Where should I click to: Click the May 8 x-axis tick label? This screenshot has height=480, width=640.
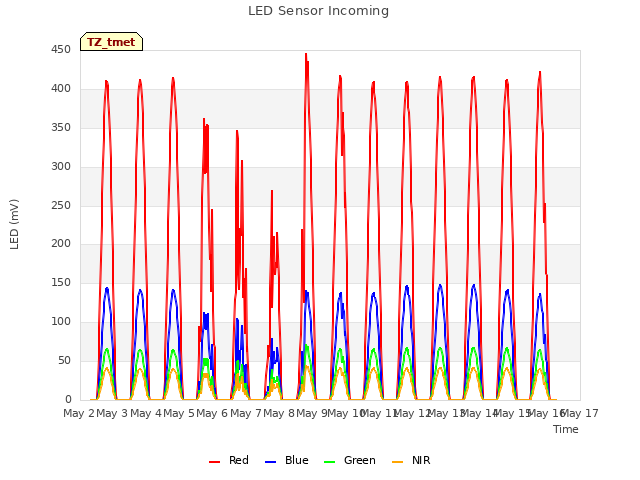coord(279,413)
